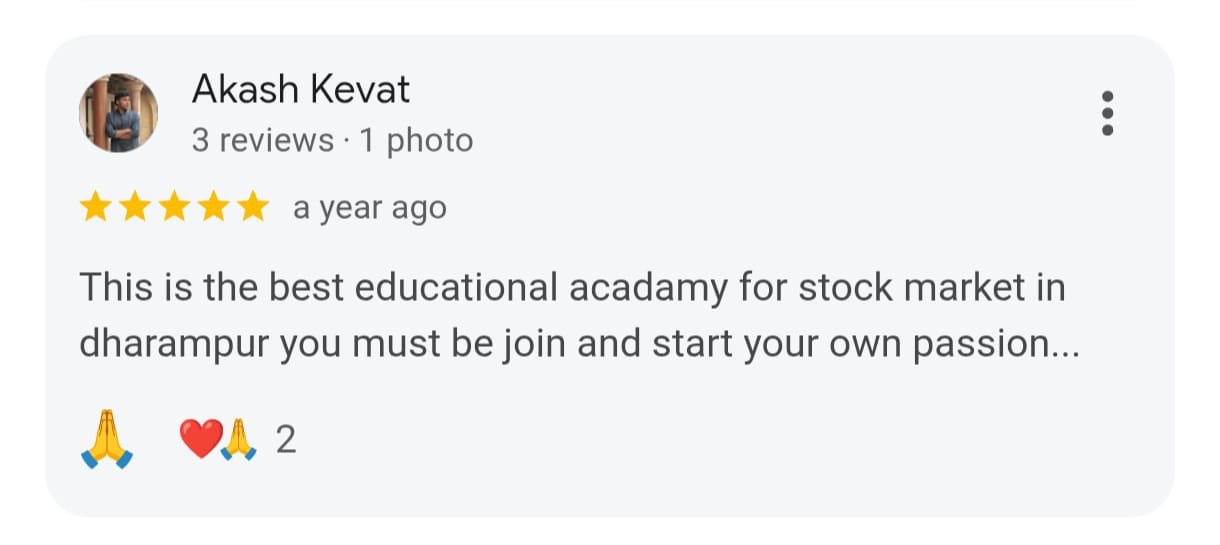Open reviewer name Akash Kevat

301,90
